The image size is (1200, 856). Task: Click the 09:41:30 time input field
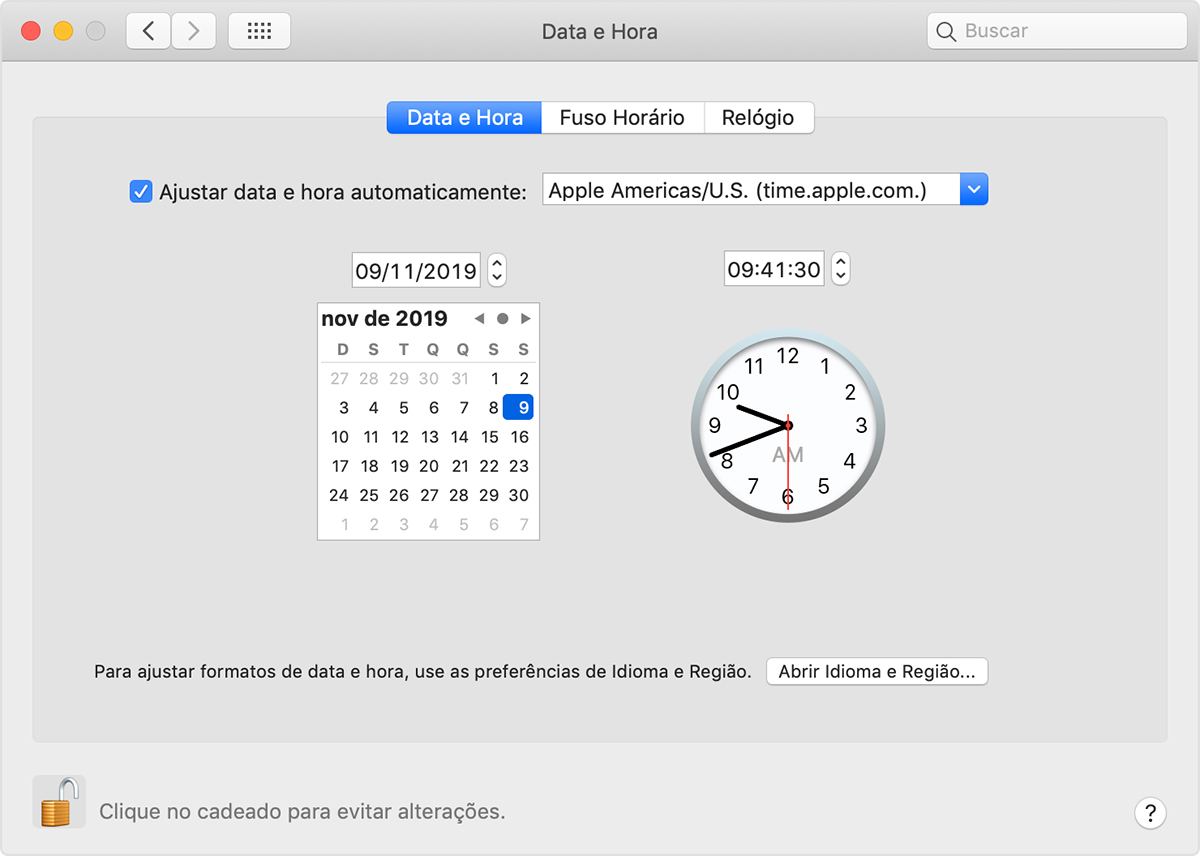774,269
